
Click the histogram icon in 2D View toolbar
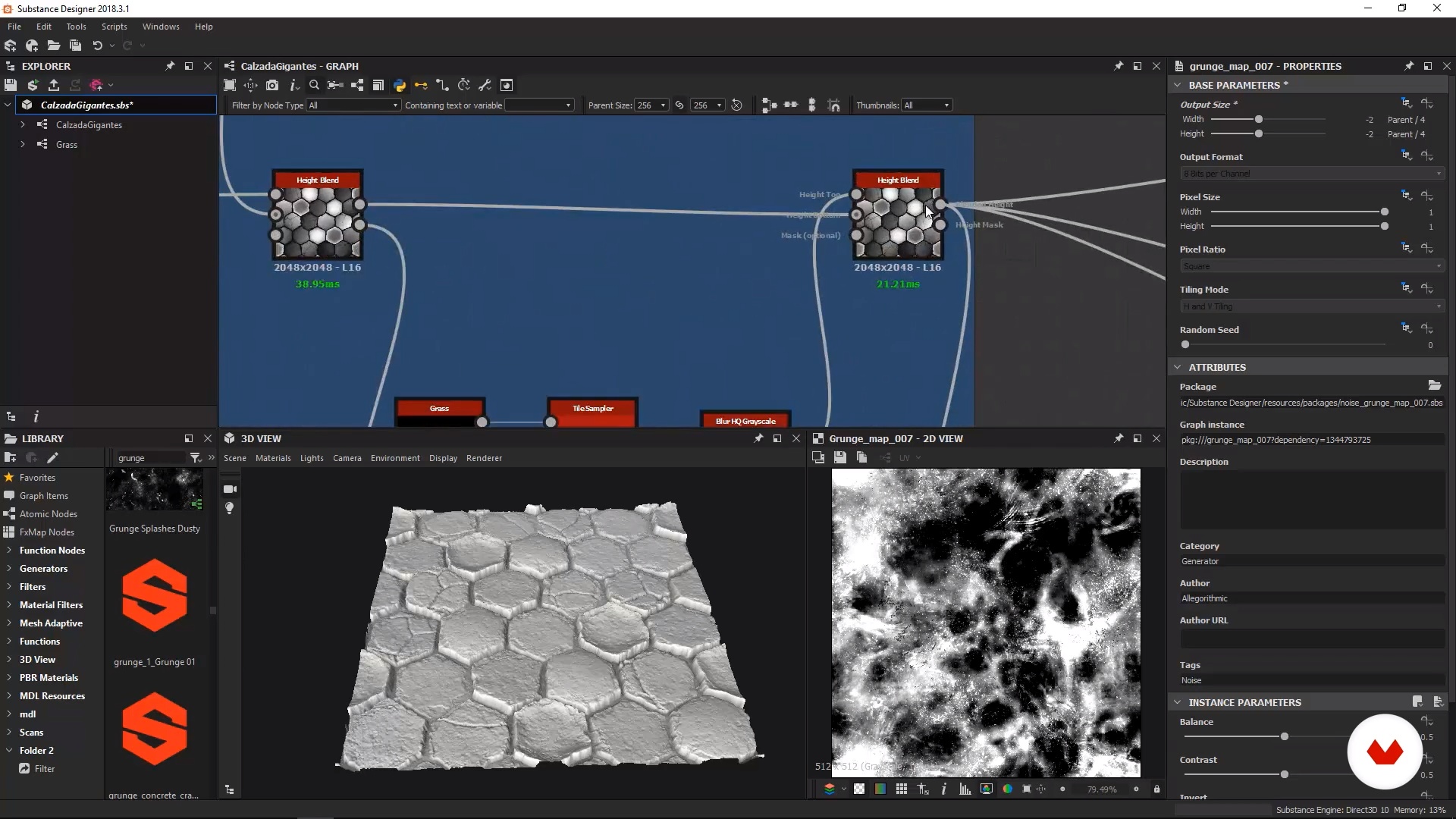965,789
